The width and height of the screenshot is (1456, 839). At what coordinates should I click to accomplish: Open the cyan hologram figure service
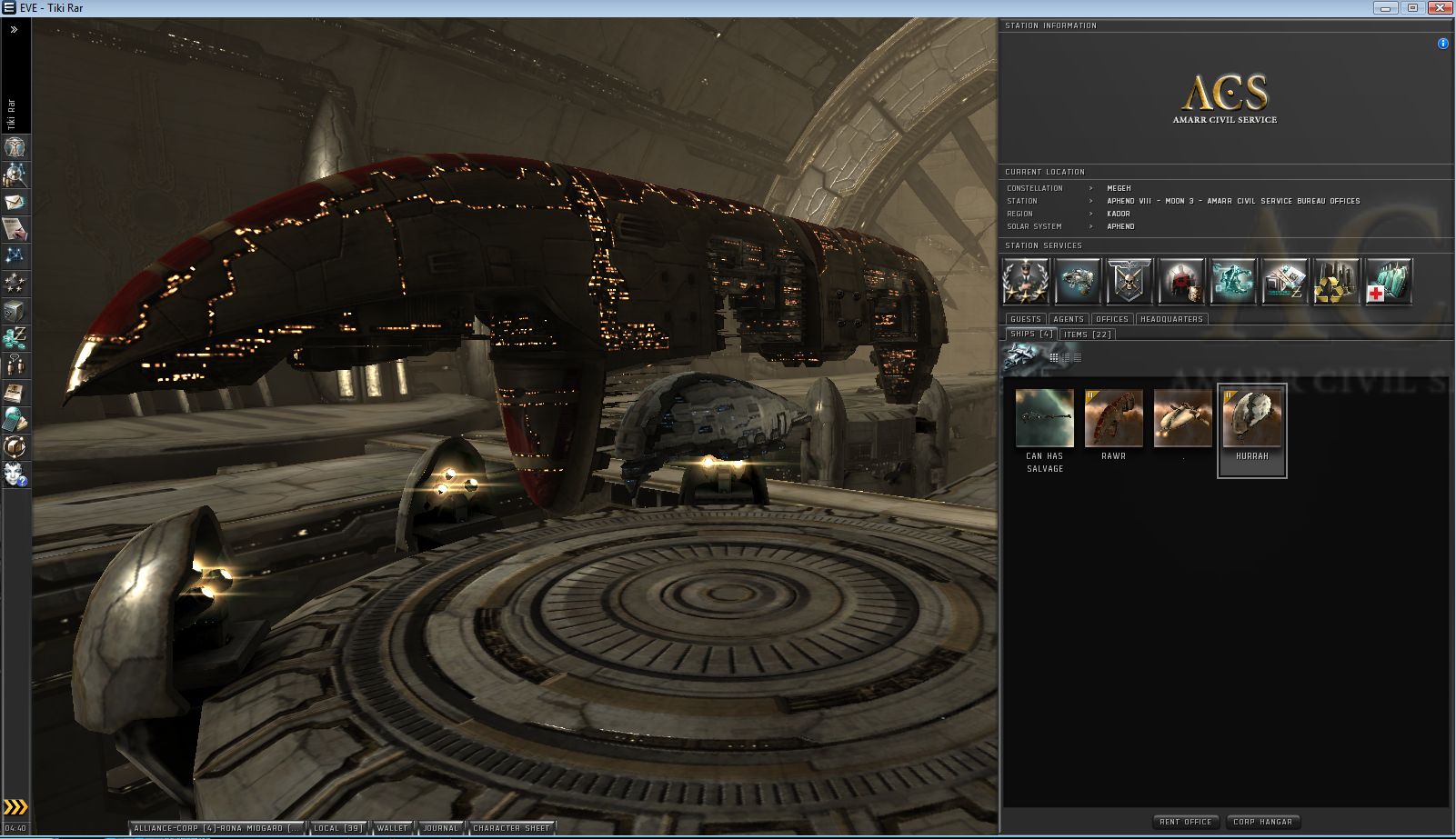click(1233, 281)
